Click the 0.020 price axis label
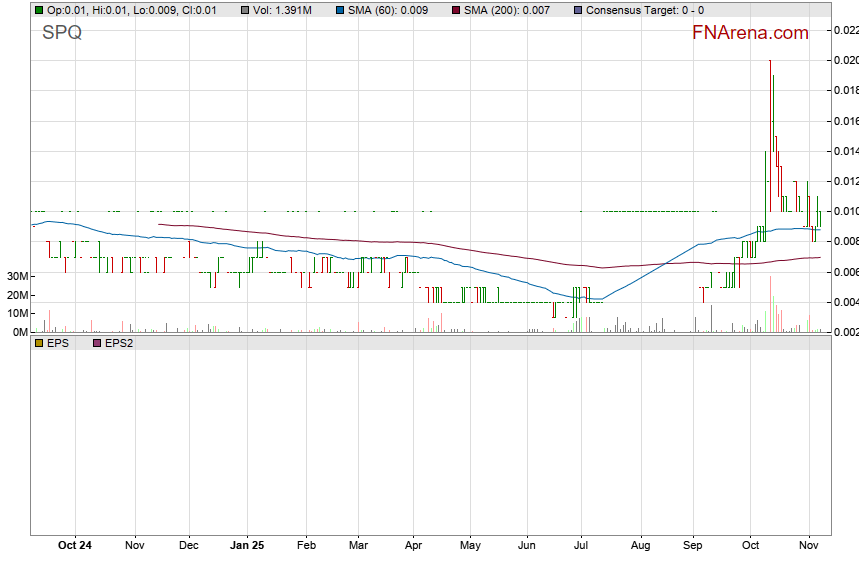Image resolution: width=859 pixels, height=566 pixels. pos(845,60)
